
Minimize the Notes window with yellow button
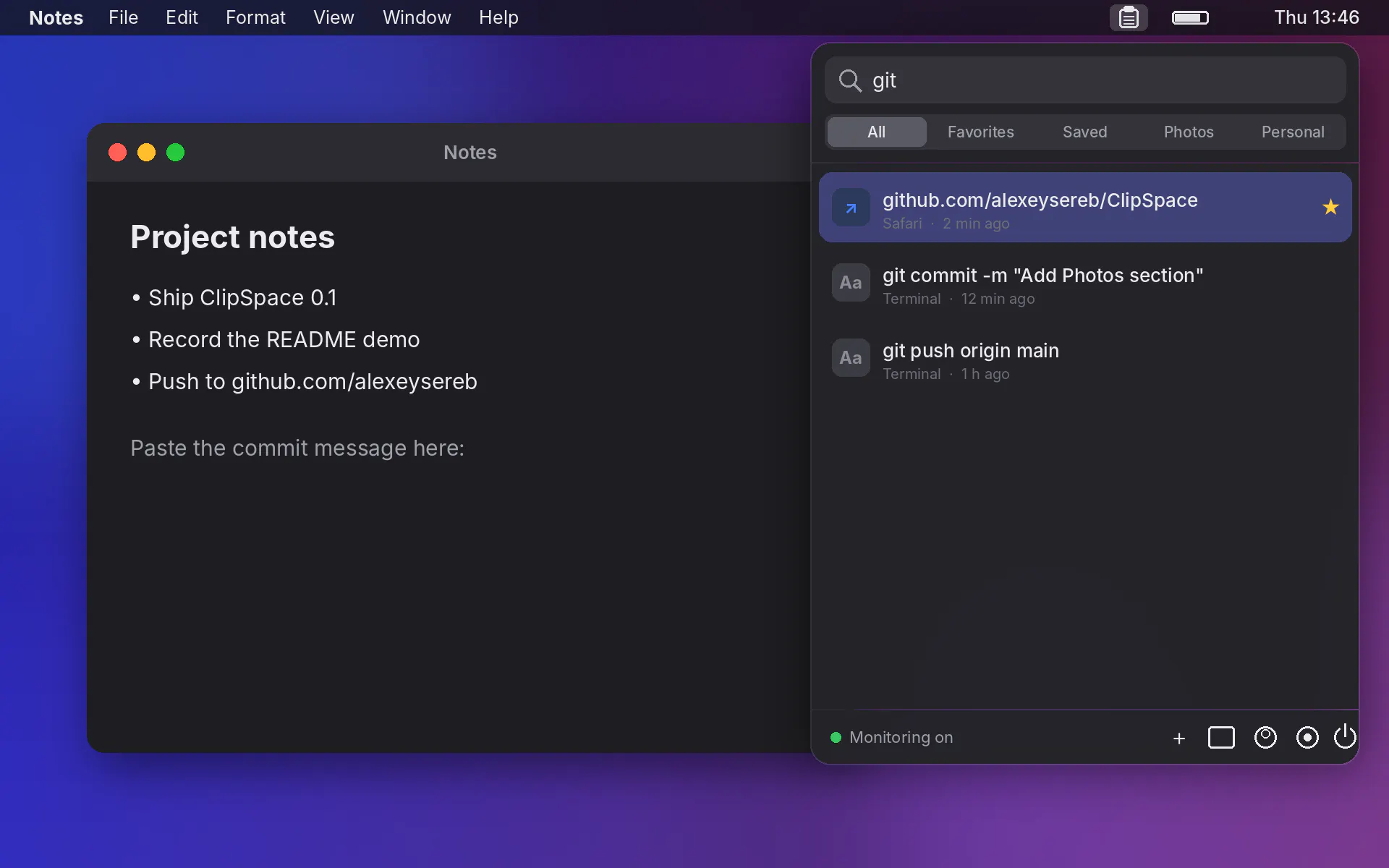coord(146,153)
